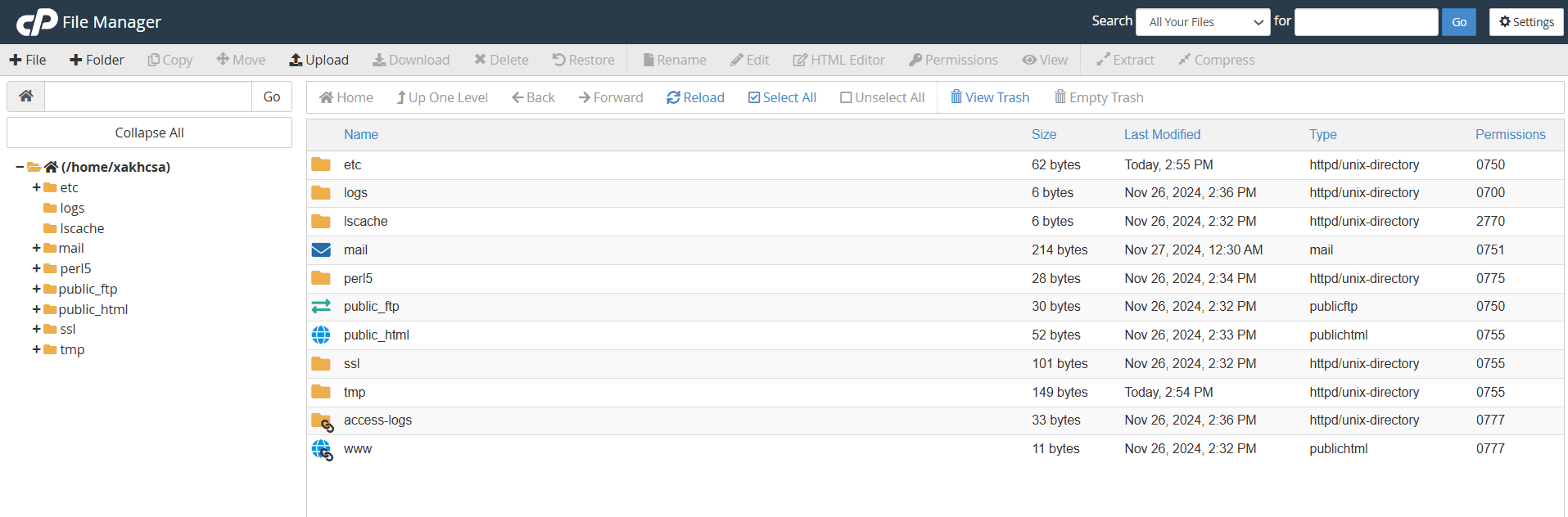Expand the mail tree folder
The height and width of the screenshot is (517, 1568).
(x=36, y=248)
